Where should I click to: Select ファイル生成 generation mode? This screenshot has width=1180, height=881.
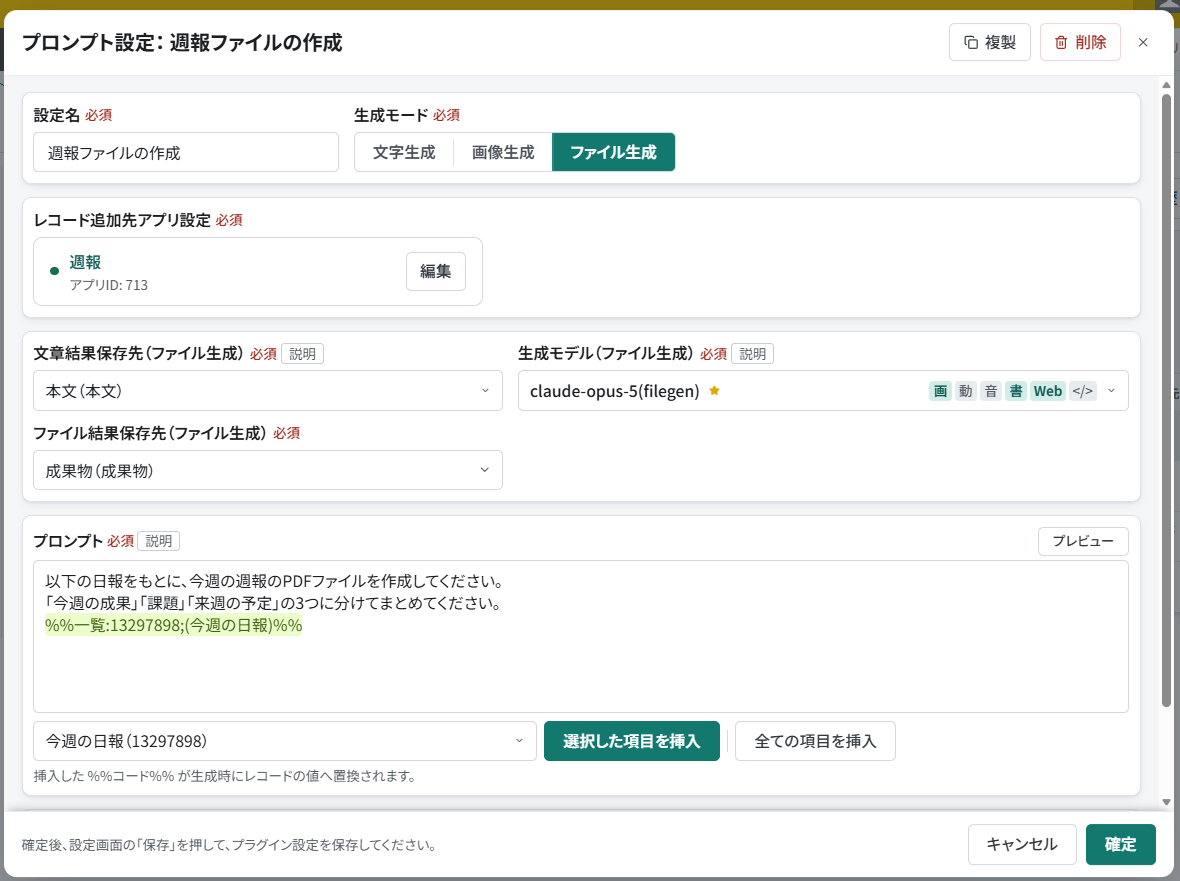pos(613,153)
